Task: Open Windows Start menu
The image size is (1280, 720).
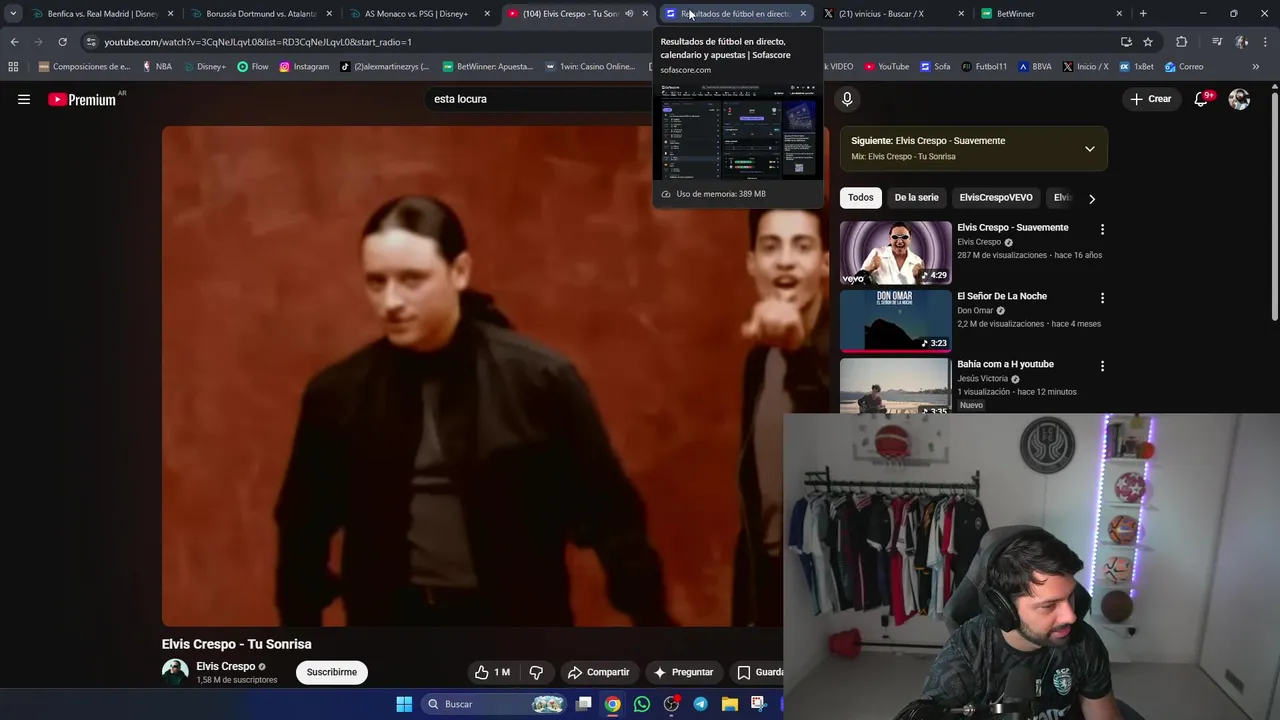Action: click(x=404, y=704)
